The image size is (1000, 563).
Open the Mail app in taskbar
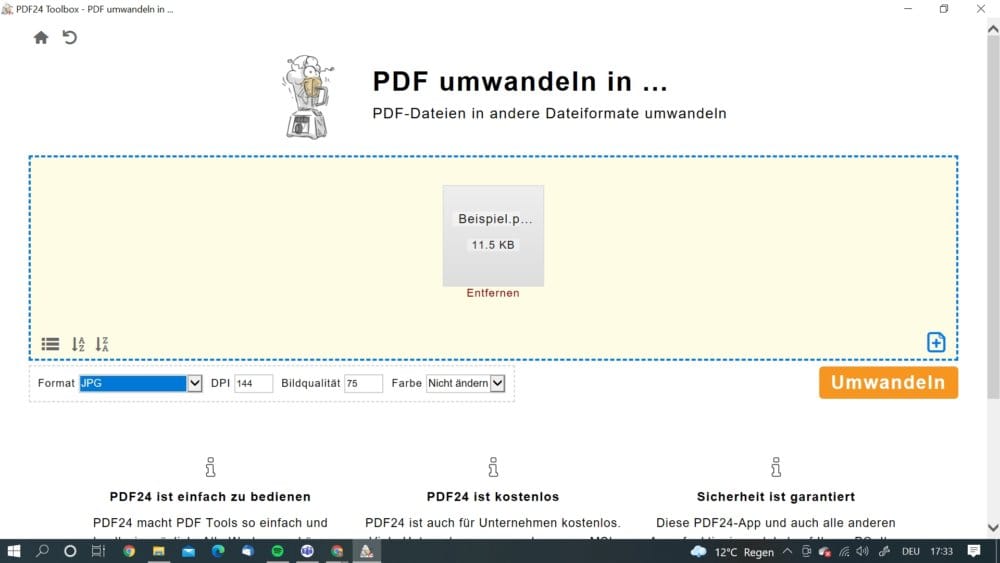tap(188, 551)
